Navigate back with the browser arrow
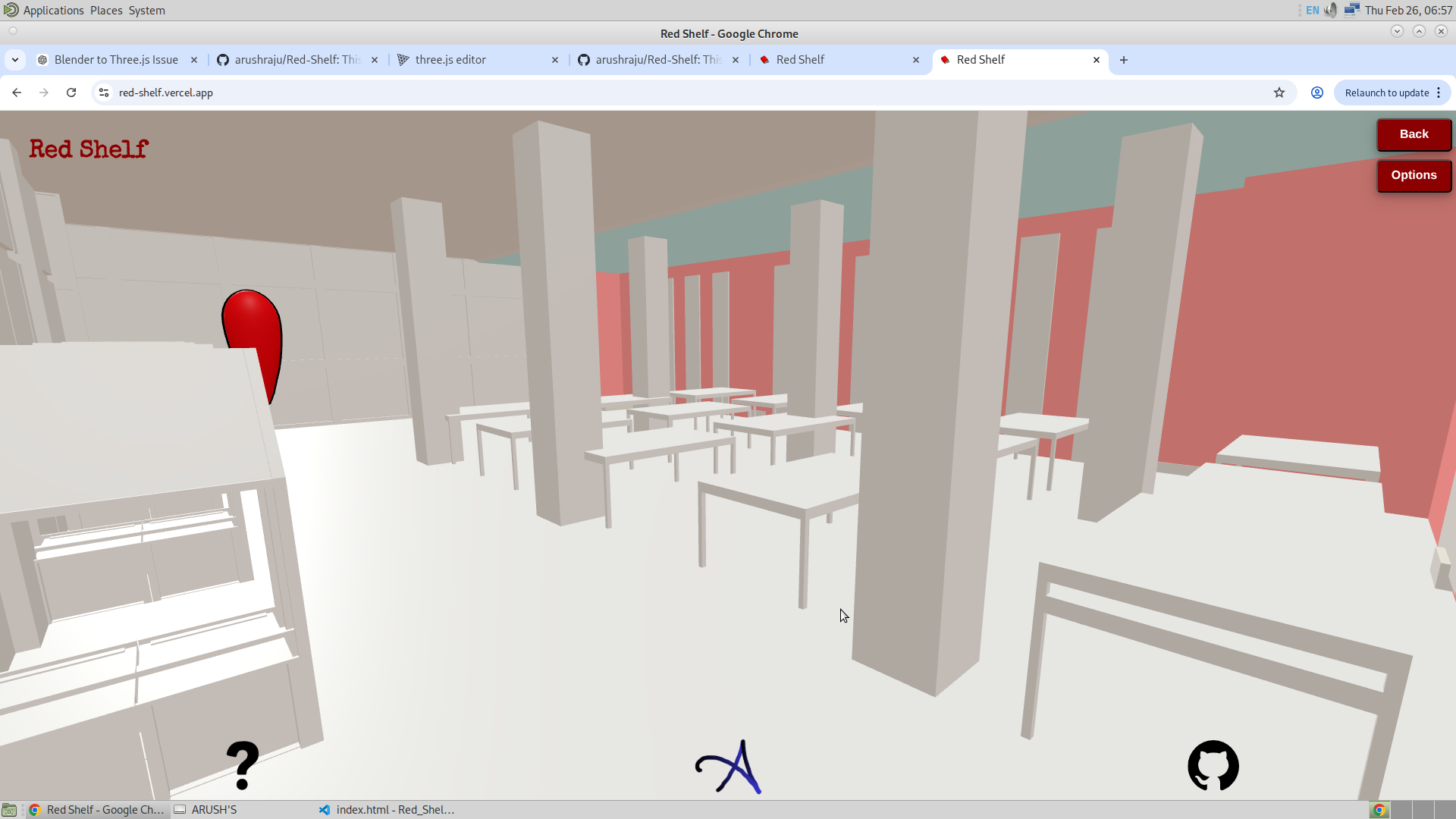1456x819 pixels. [17, 93]
